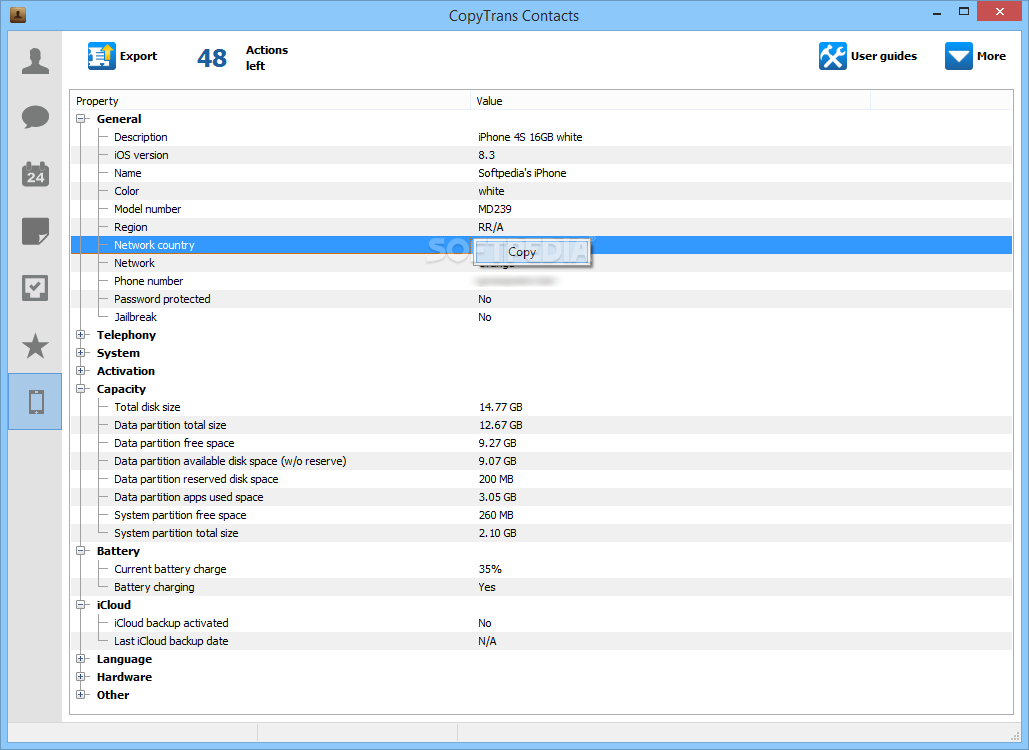The image size is (1029, 750).
Task: Choose Copy from the context menu
Action: (532, 253)
